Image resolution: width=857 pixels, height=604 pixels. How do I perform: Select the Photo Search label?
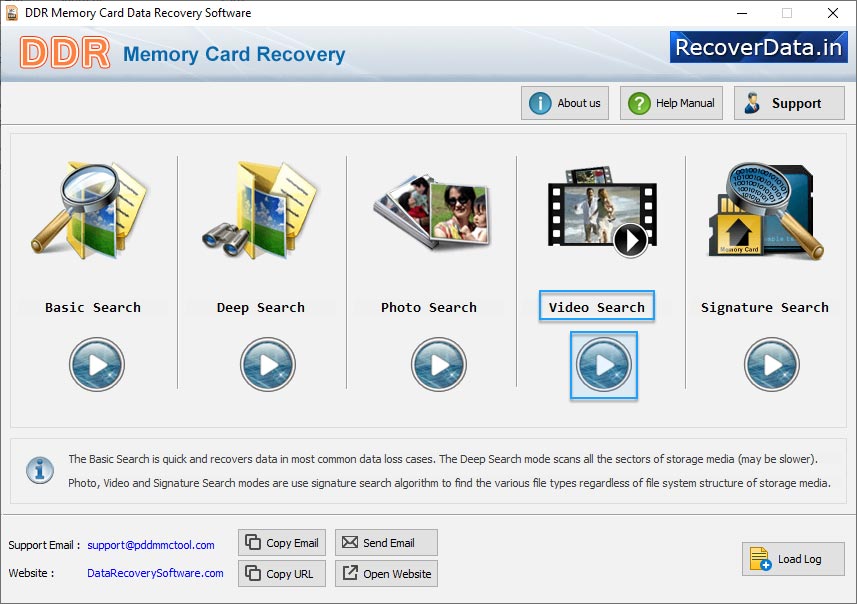click(429, 307)
